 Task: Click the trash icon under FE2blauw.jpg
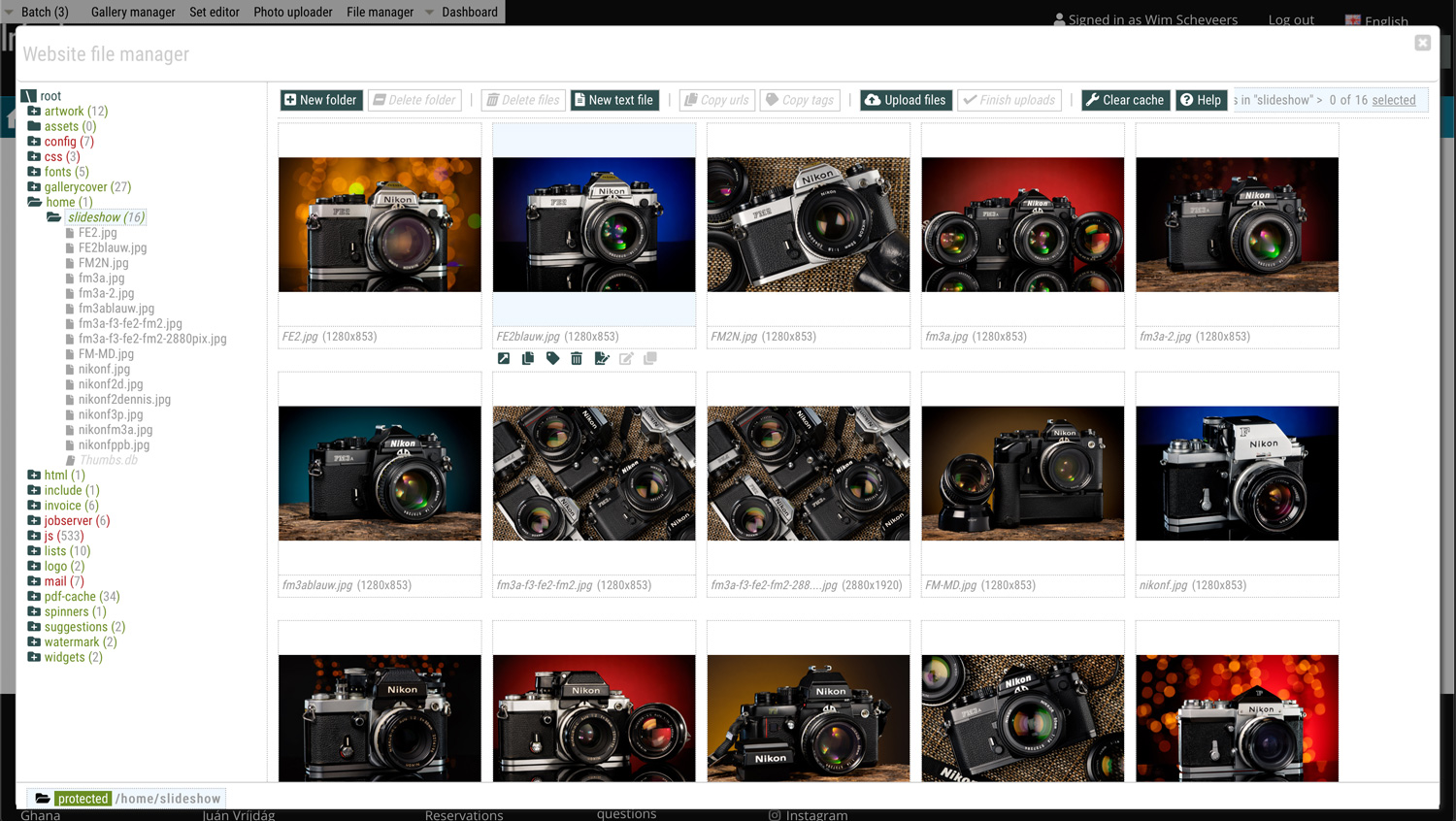pos(577,359)
